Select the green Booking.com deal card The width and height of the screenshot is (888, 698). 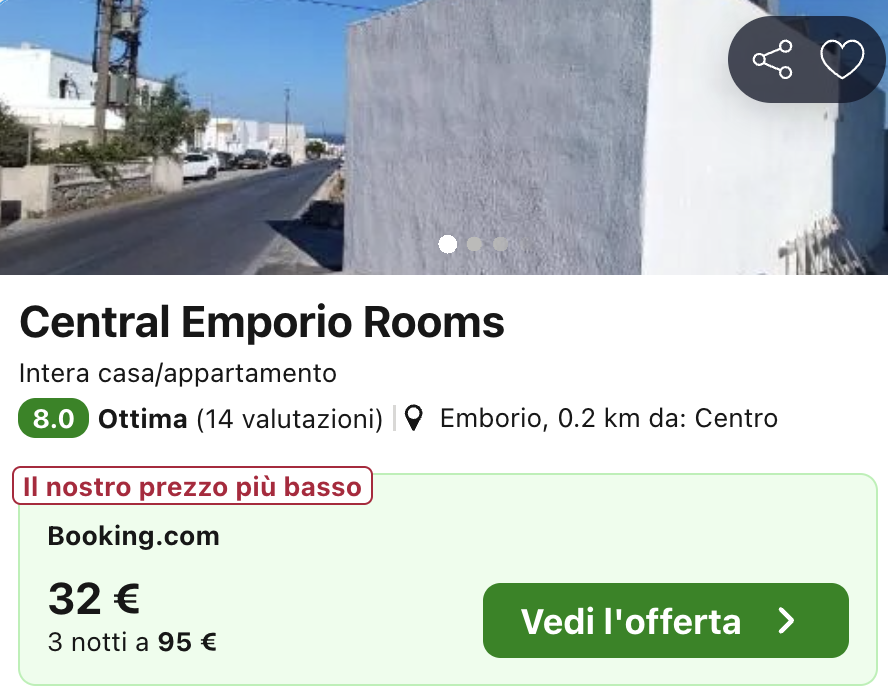(447, 579)
